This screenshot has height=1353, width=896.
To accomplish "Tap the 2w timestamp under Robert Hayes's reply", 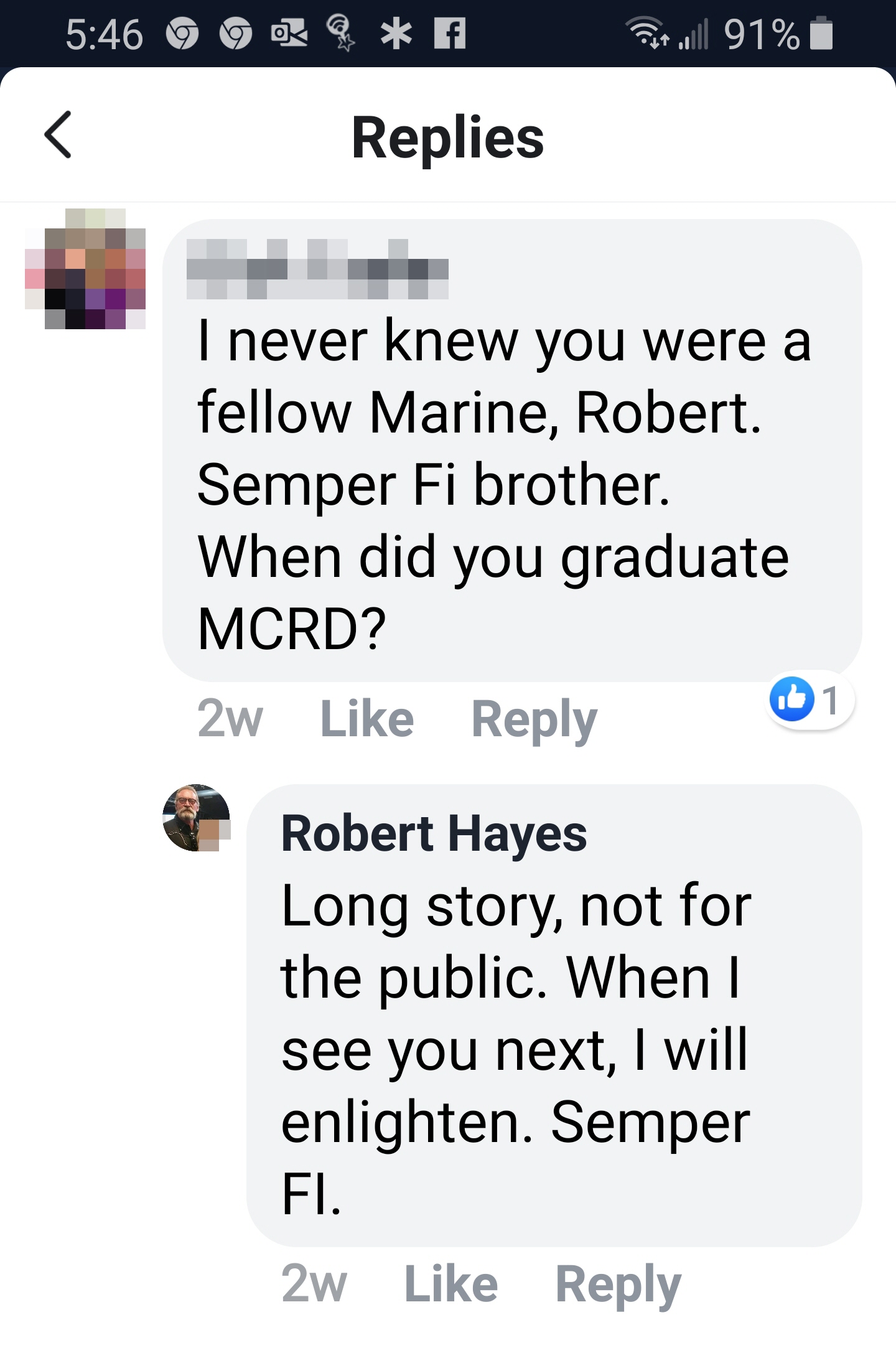I will [x=314, y=1285].
